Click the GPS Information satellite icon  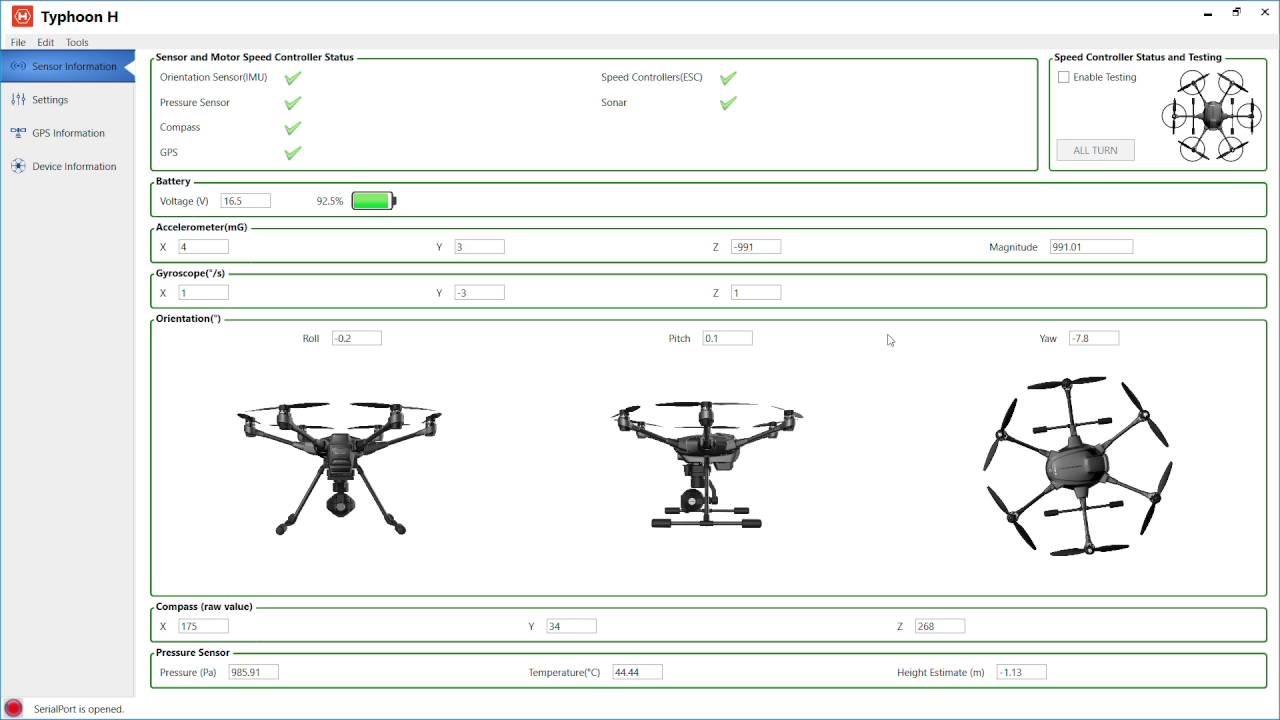(x=18, y=132)
